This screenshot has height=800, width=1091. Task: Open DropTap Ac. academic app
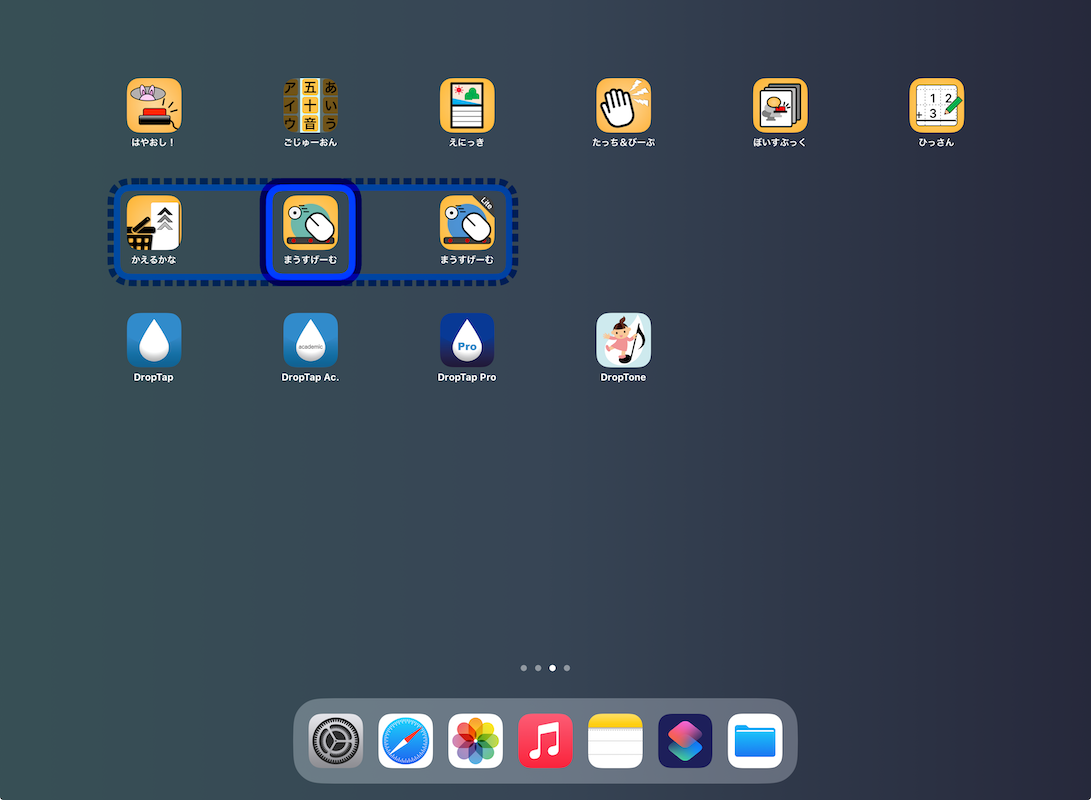point(310,340)
